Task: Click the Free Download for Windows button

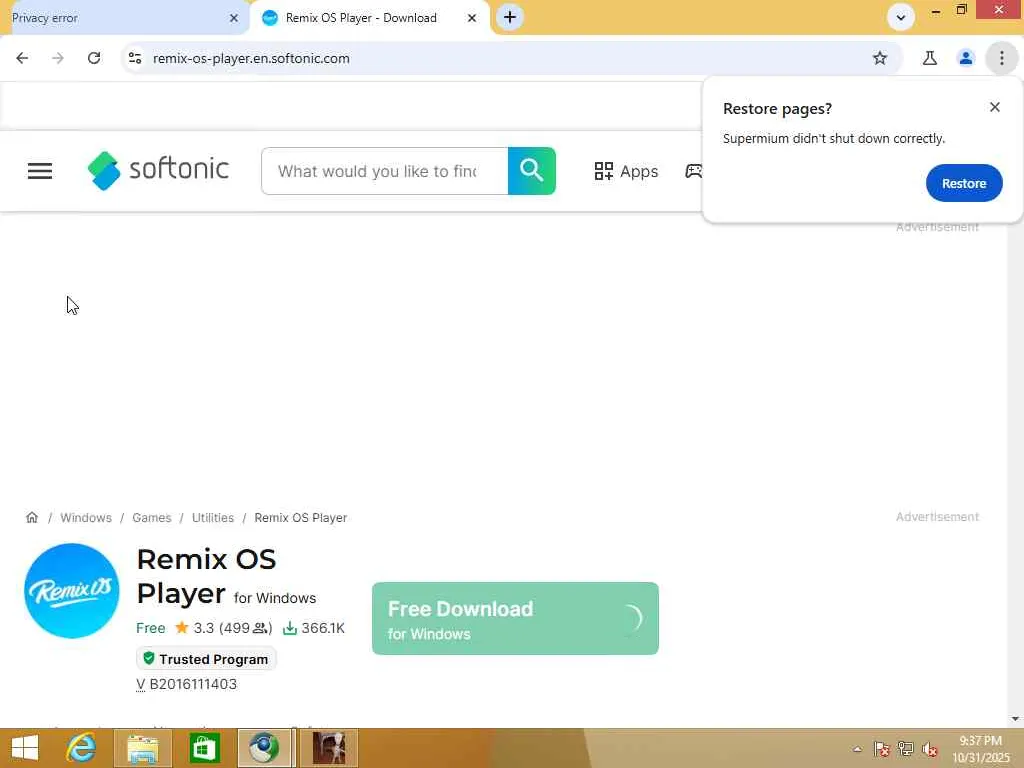Action: point(515,618)
